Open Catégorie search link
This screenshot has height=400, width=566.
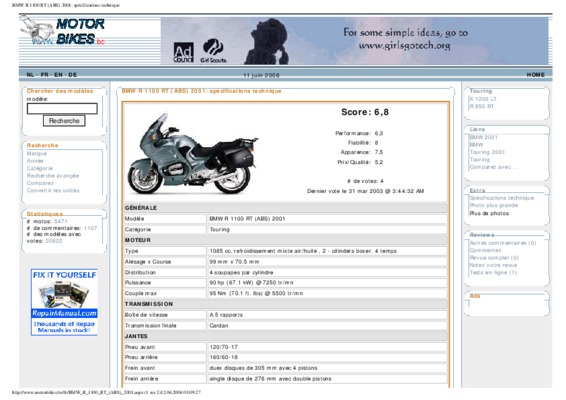(39, 168)
